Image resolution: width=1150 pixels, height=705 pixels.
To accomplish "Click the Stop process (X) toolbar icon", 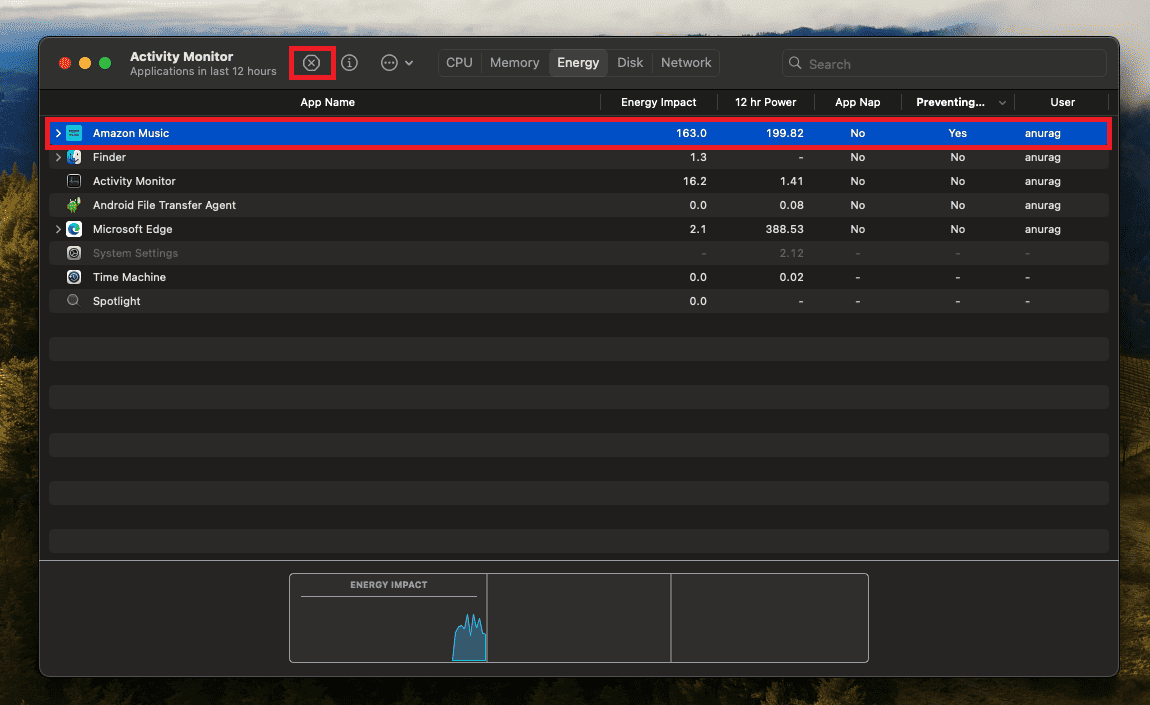I will click(x=312, y=63).
